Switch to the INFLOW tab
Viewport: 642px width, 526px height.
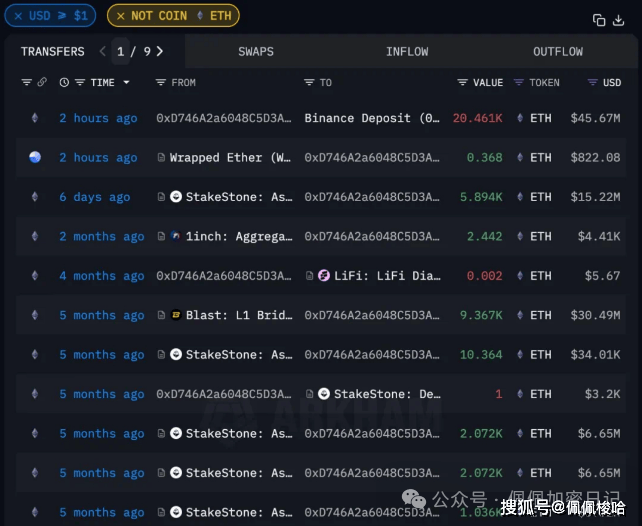(407, 52)
